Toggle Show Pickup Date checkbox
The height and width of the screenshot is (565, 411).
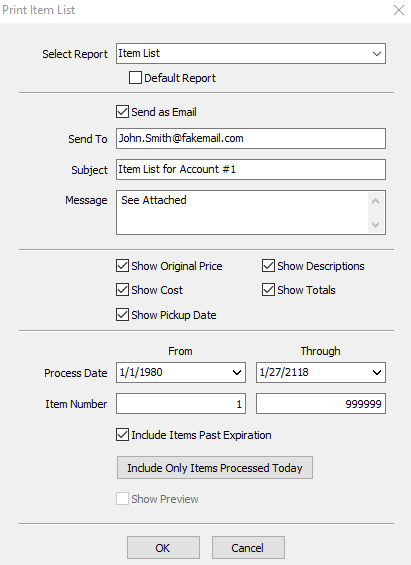click(122, 315)
